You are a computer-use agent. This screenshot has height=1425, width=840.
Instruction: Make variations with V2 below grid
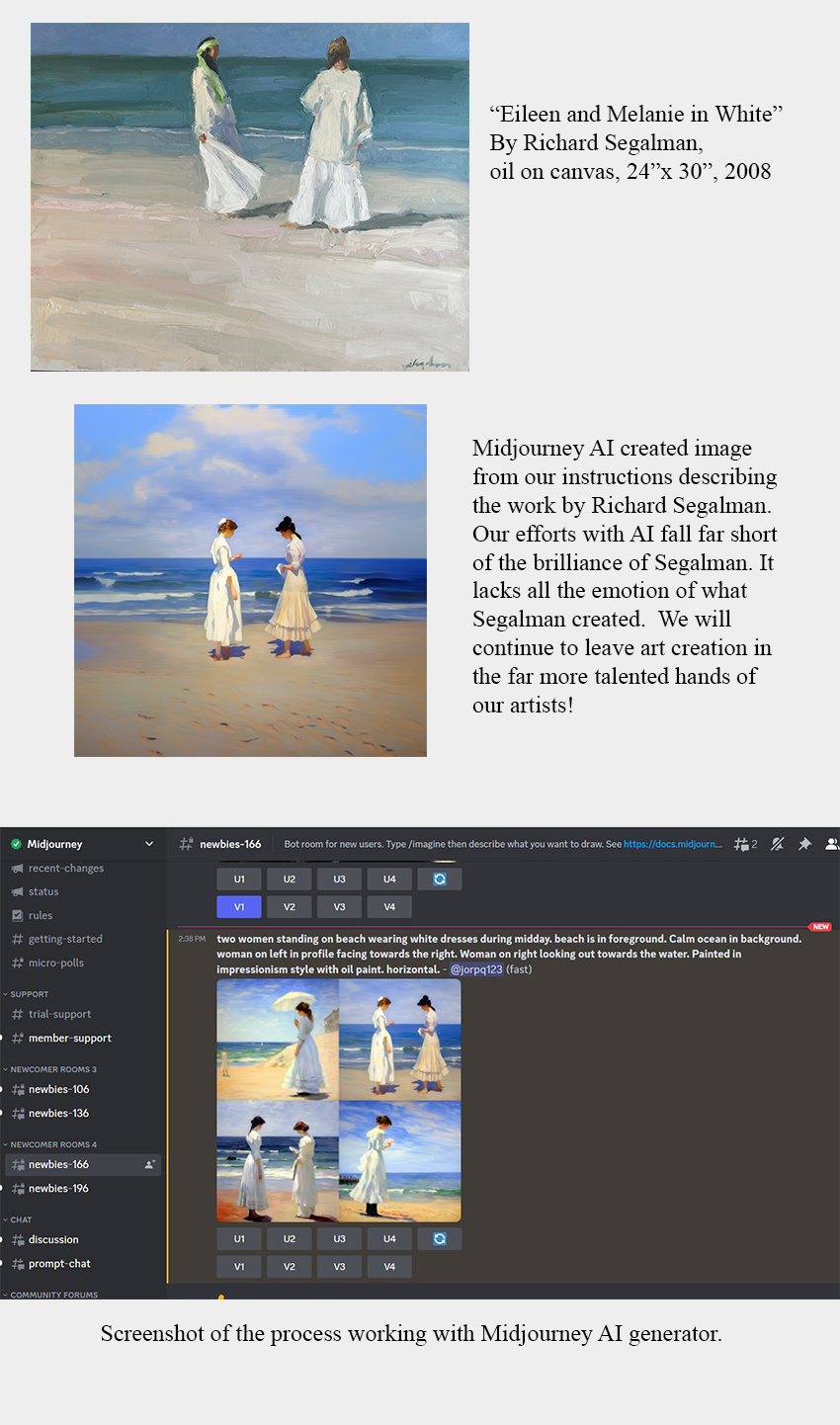click(x=290, y=1266)
